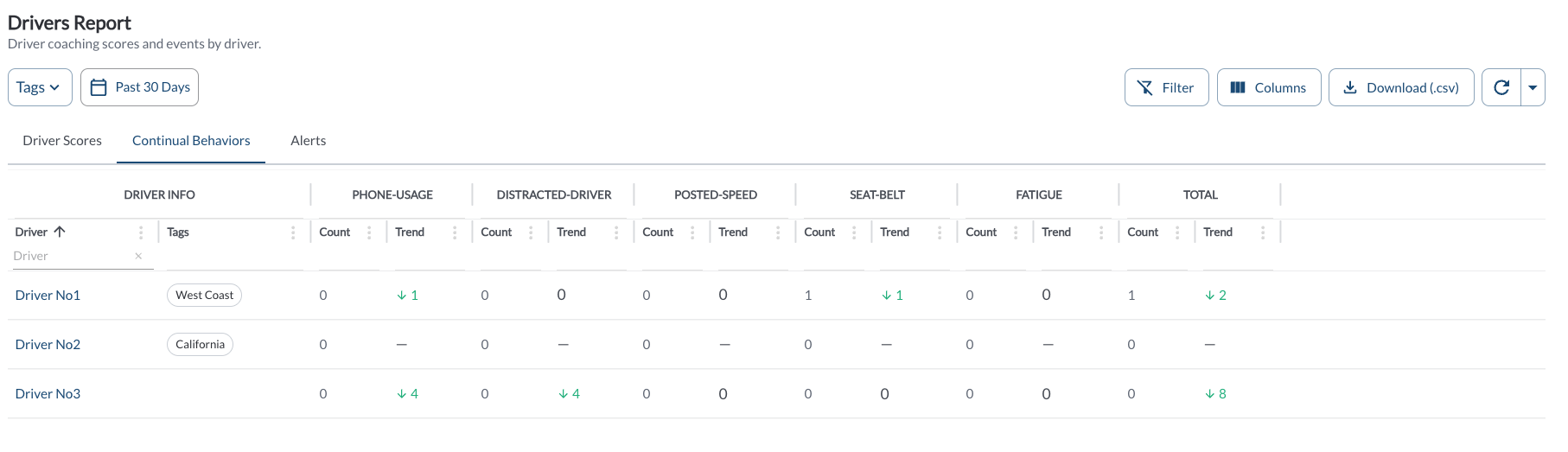This screenshot has height=452, width=1568.
Task: Click the Filter button
Action: tap(1166, 87)
